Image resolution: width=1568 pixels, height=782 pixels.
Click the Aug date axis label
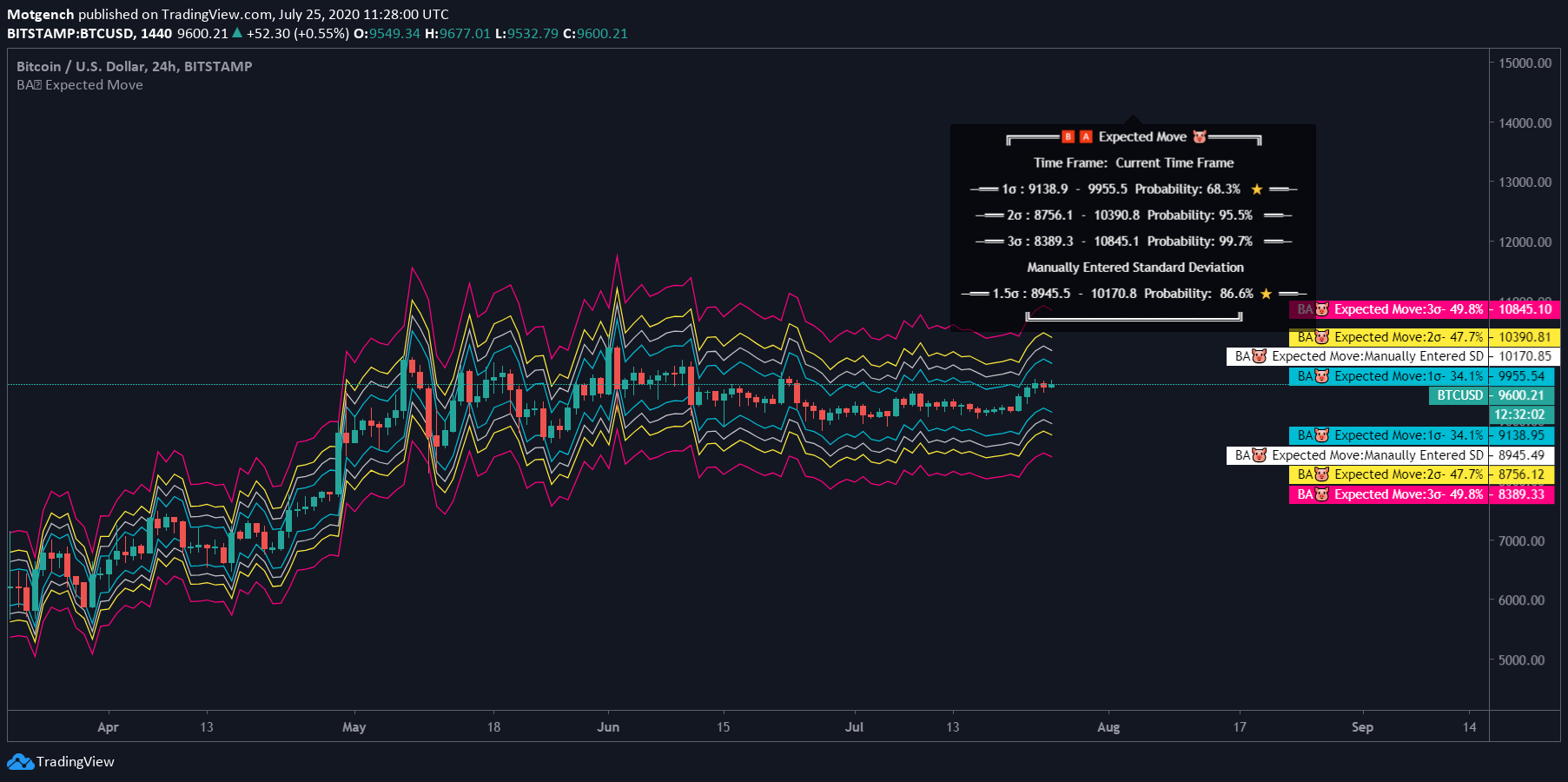pos(1108,727)
